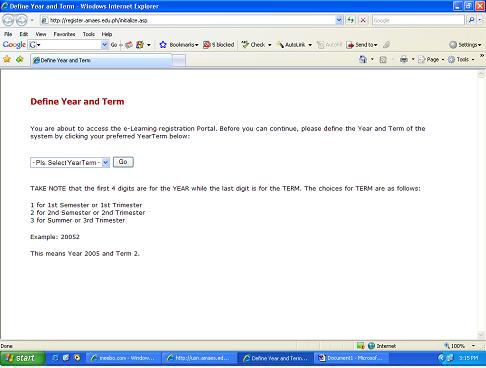The width and height of the screenshot is (486, 368).
Task: Click the Define Year and Term taskbar button
Action: [x=275, y=358]
